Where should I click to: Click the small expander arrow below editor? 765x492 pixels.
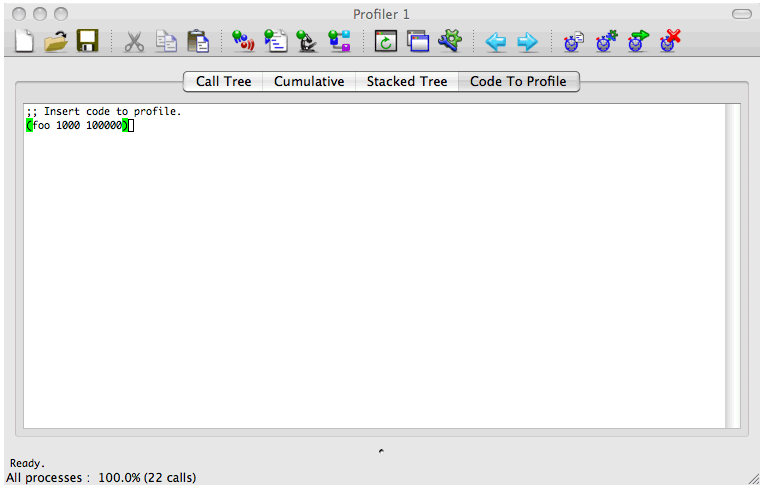[x=381, y=451]
